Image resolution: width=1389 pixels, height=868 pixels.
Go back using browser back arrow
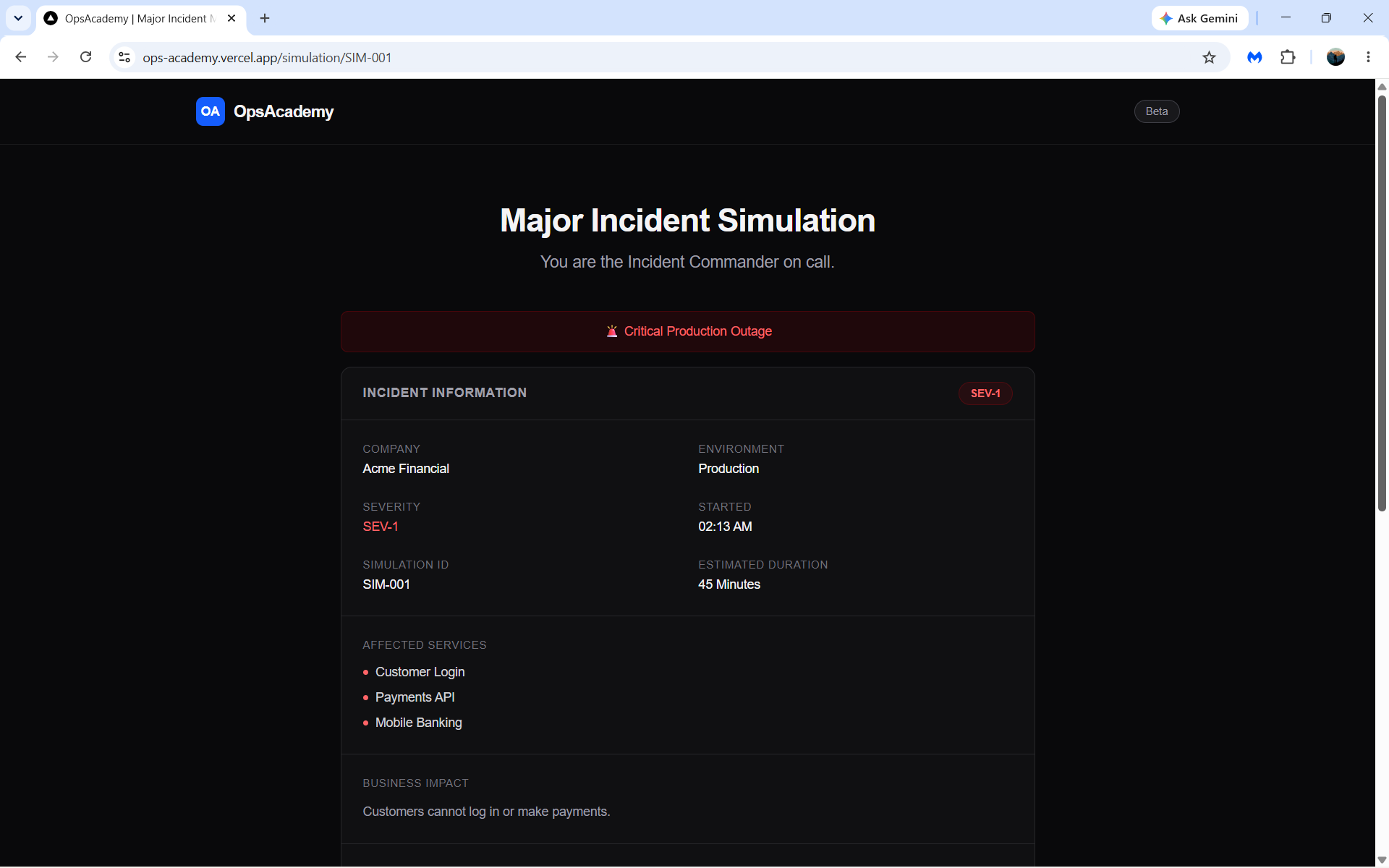point(21,57)
